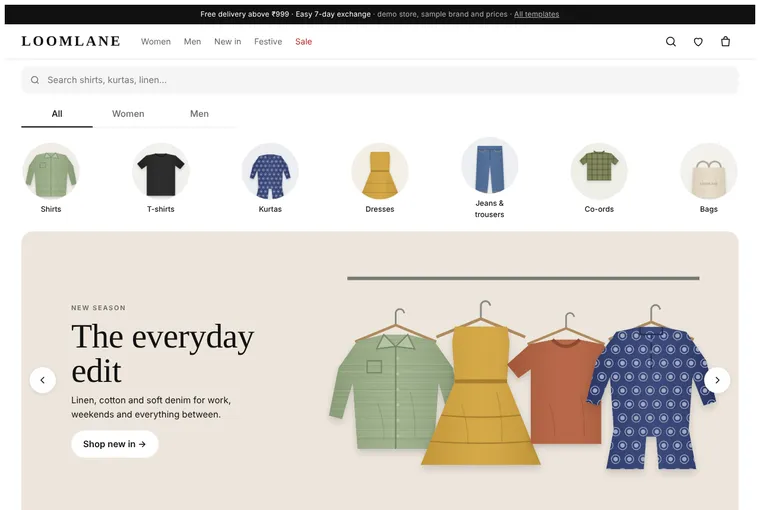The height and width of the screenshot is (510, 760).
Task: Switch to the Women tab
Action: click(128, 114)
